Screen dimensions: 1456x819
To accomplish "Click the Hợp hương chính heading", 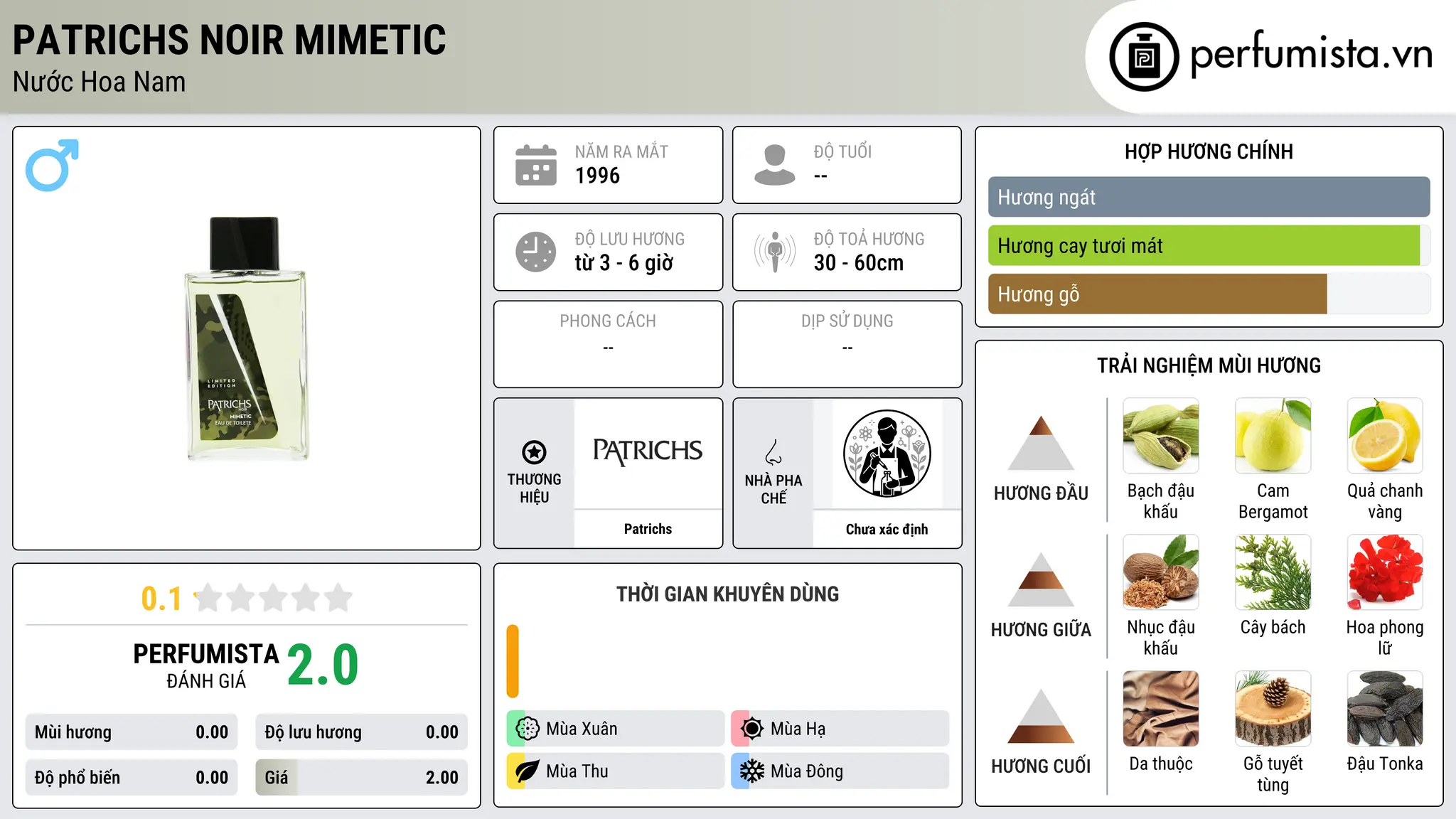I will (x=1209, y=151).
